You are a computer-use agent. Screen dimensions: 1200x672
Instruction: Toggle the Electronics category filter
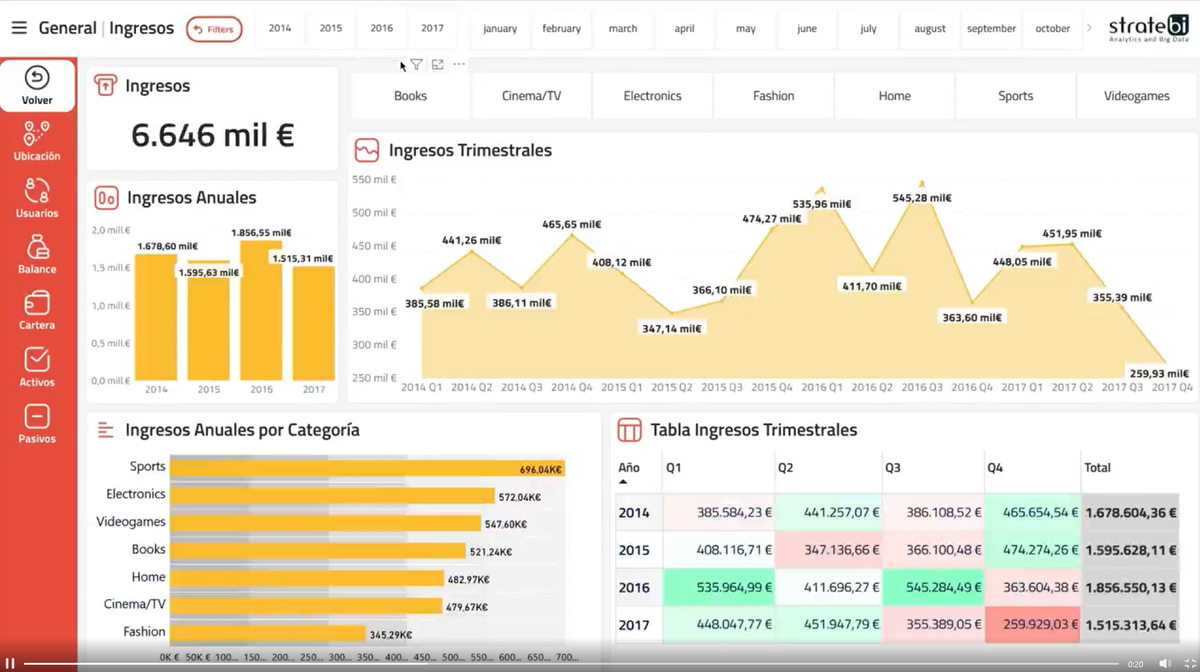(x=652, y=96)
